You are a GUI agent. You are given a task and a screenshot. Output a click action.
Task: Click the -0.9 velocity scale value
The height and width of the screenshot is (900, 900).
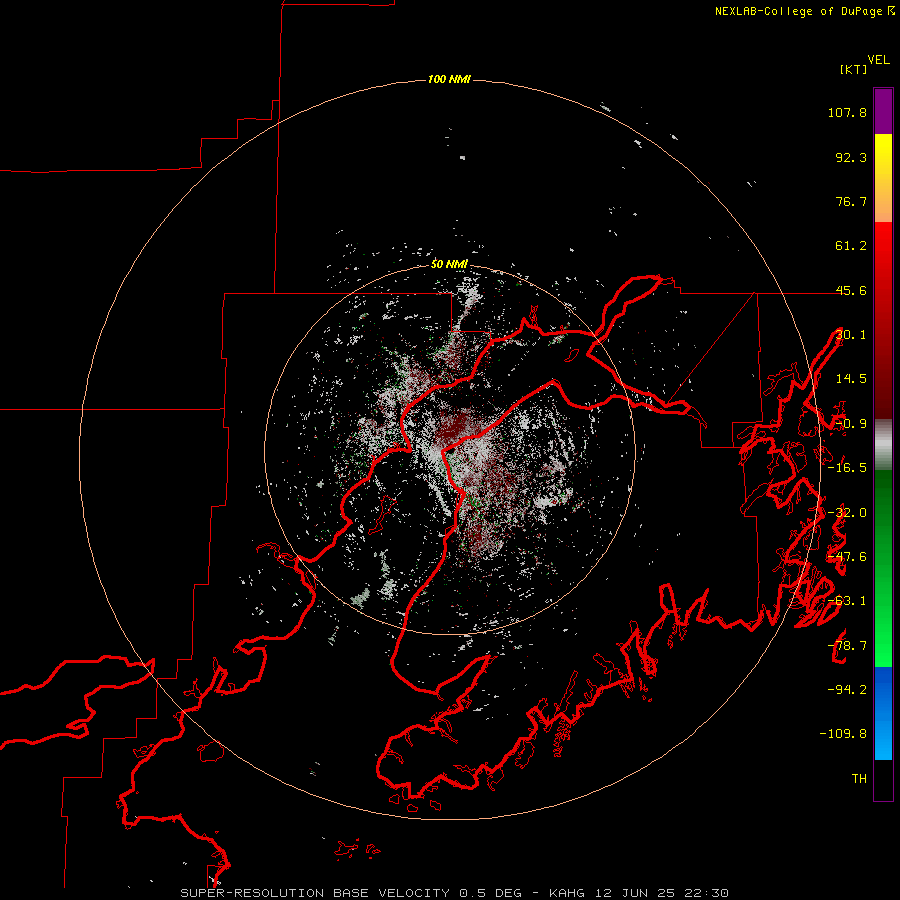[851, 424]
